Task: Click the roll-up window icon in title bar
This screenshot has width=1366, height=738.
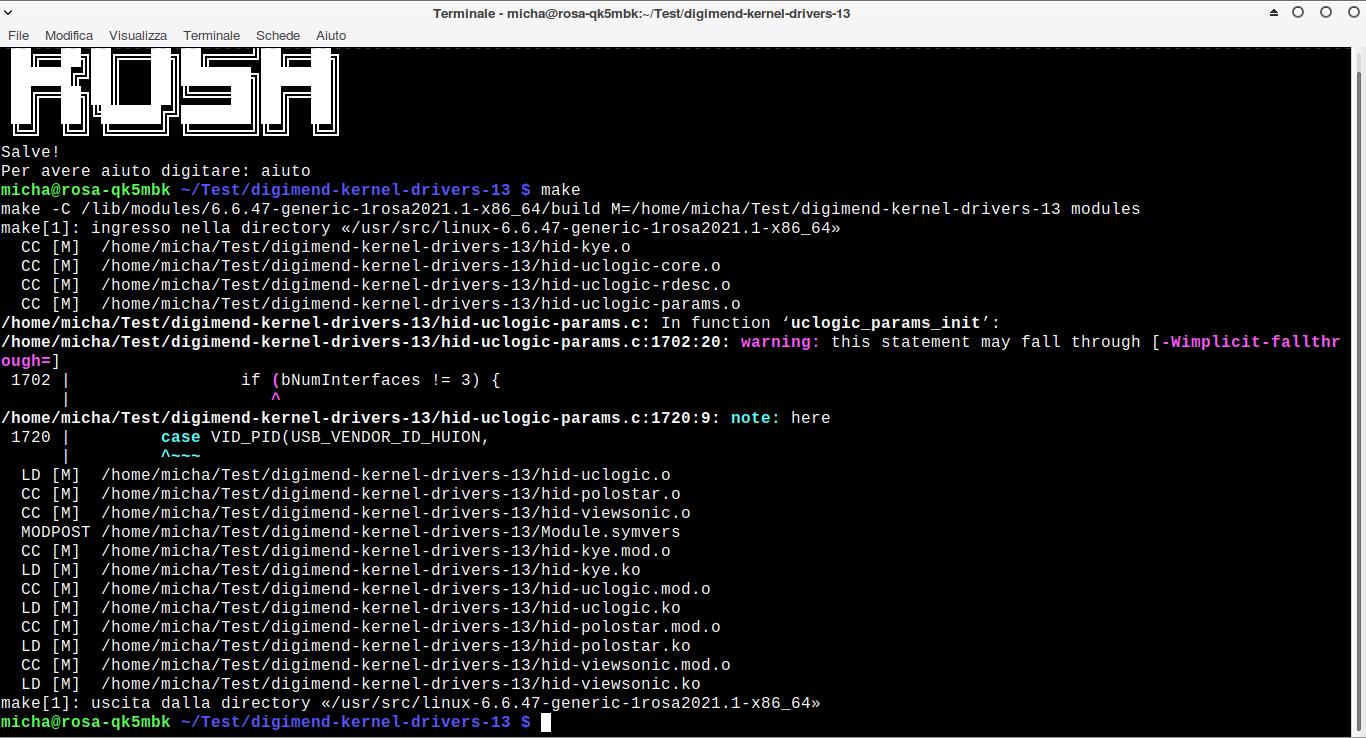Action: (x=1274, y=13)
